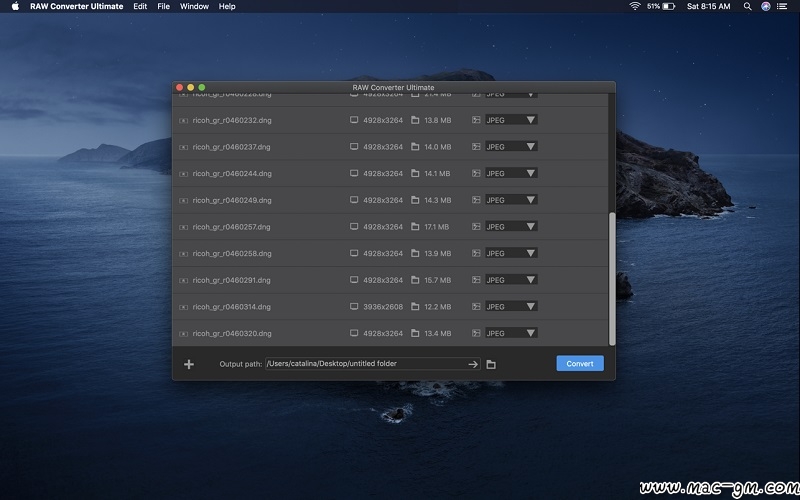Select file name ricoh_gr_r0460291.dng
Viewport: 800px width, 500px height.
click(x=232, y=280)
